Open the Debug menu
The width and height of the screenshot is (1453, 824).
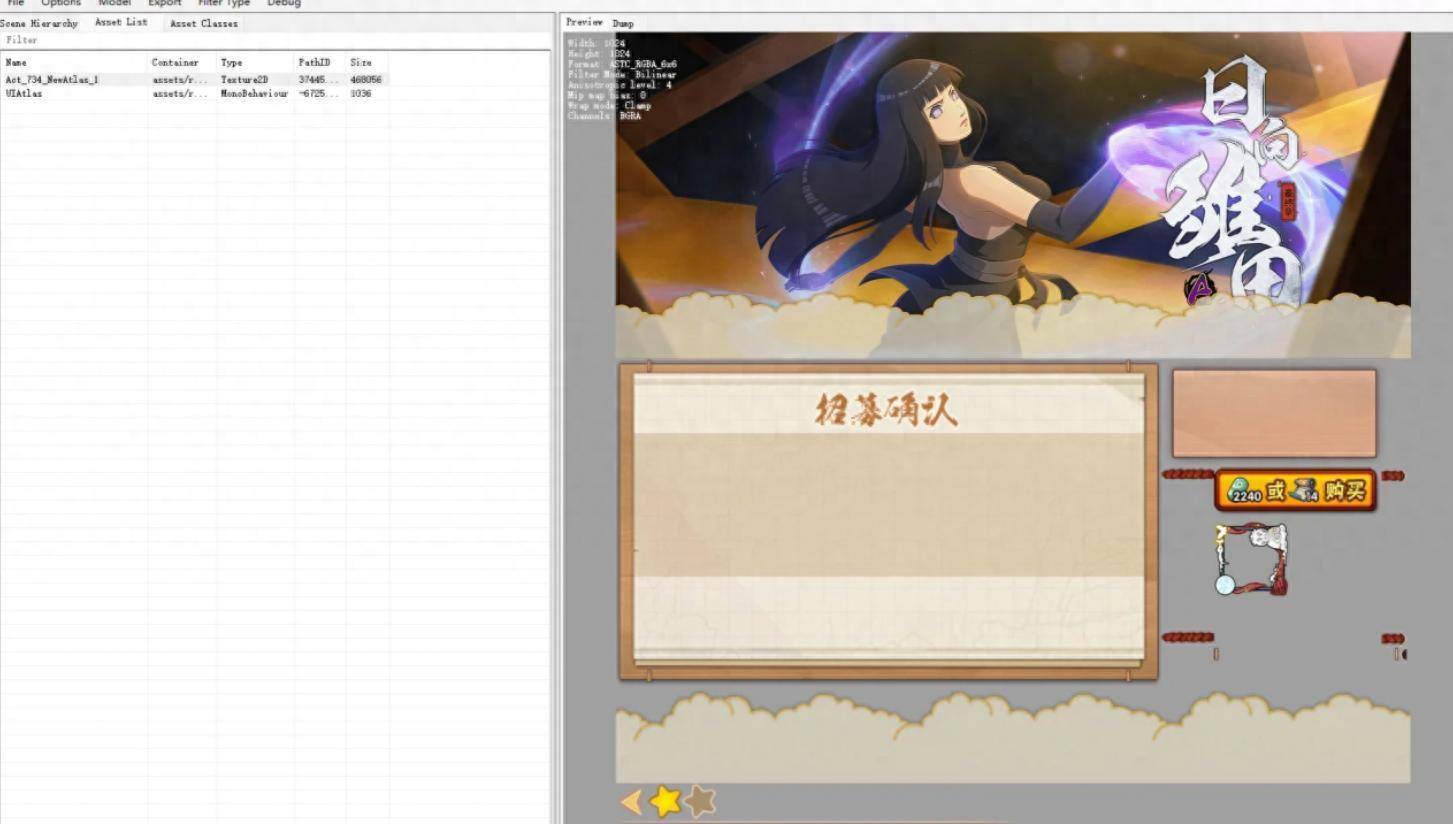click(x=284, y=4)
